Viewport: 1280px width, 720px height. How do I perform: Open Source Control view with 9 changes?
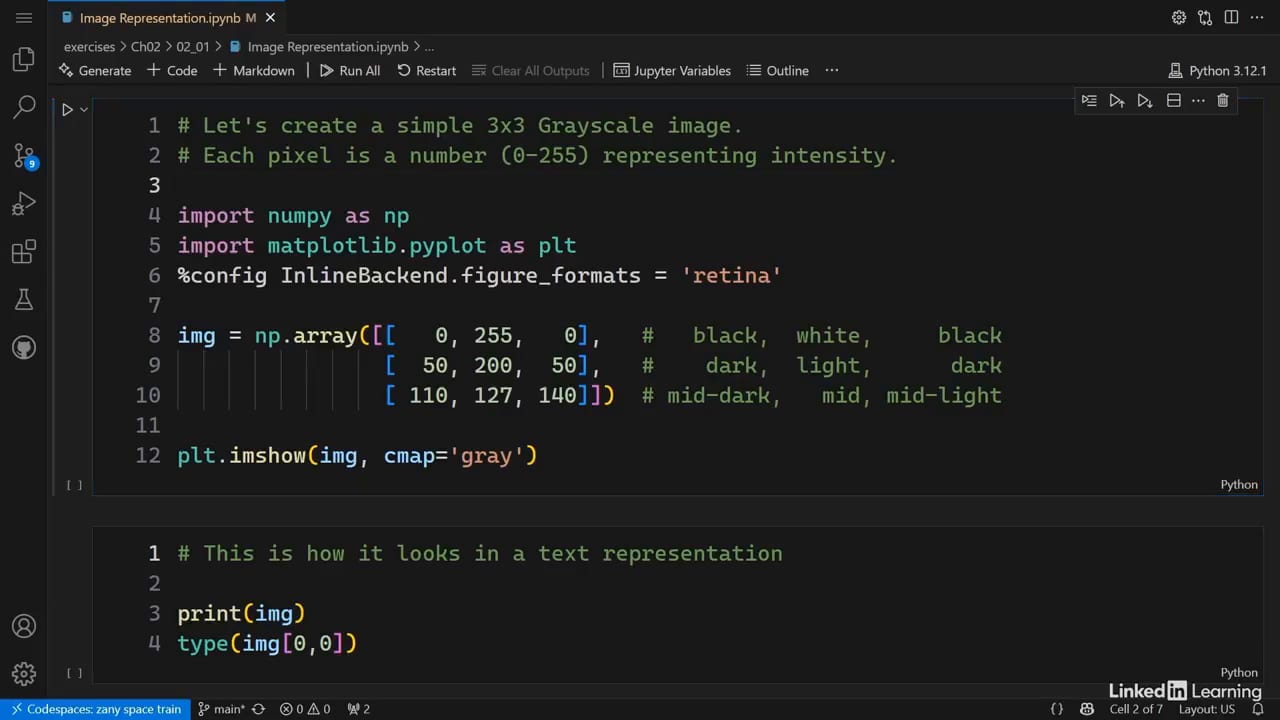(x=24, y=156)
